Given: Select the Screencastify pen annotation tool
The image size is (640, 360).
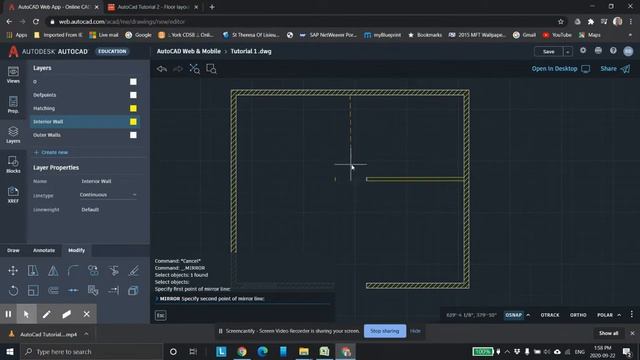Looking at the screenshot, I should click(x=47, y=314).
